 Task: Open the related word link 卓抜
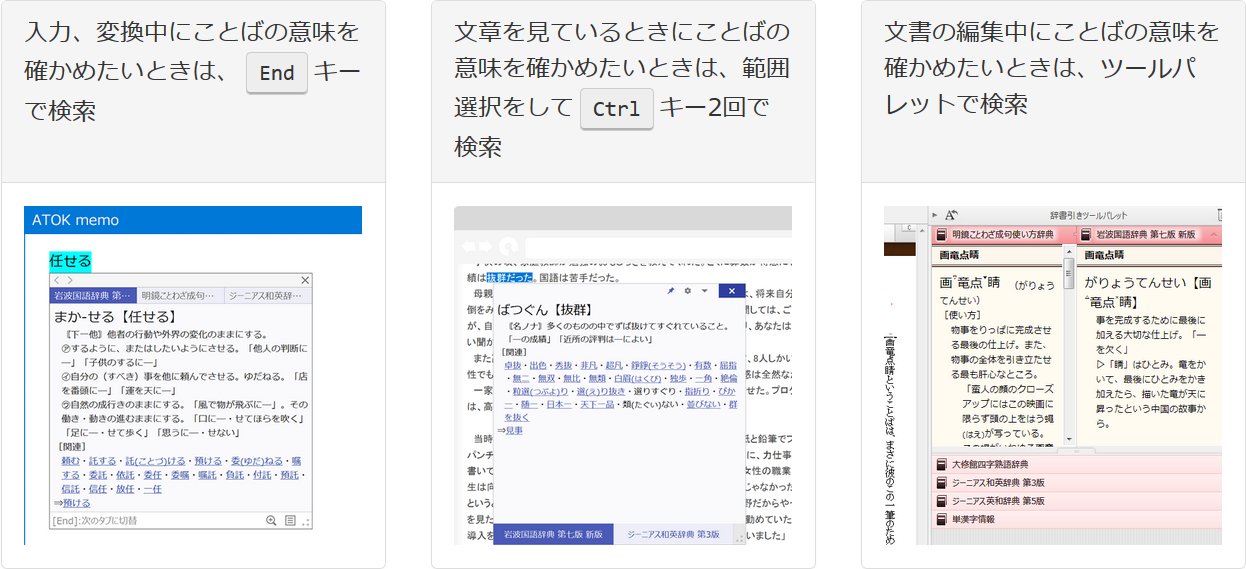[x=513, y=366]
